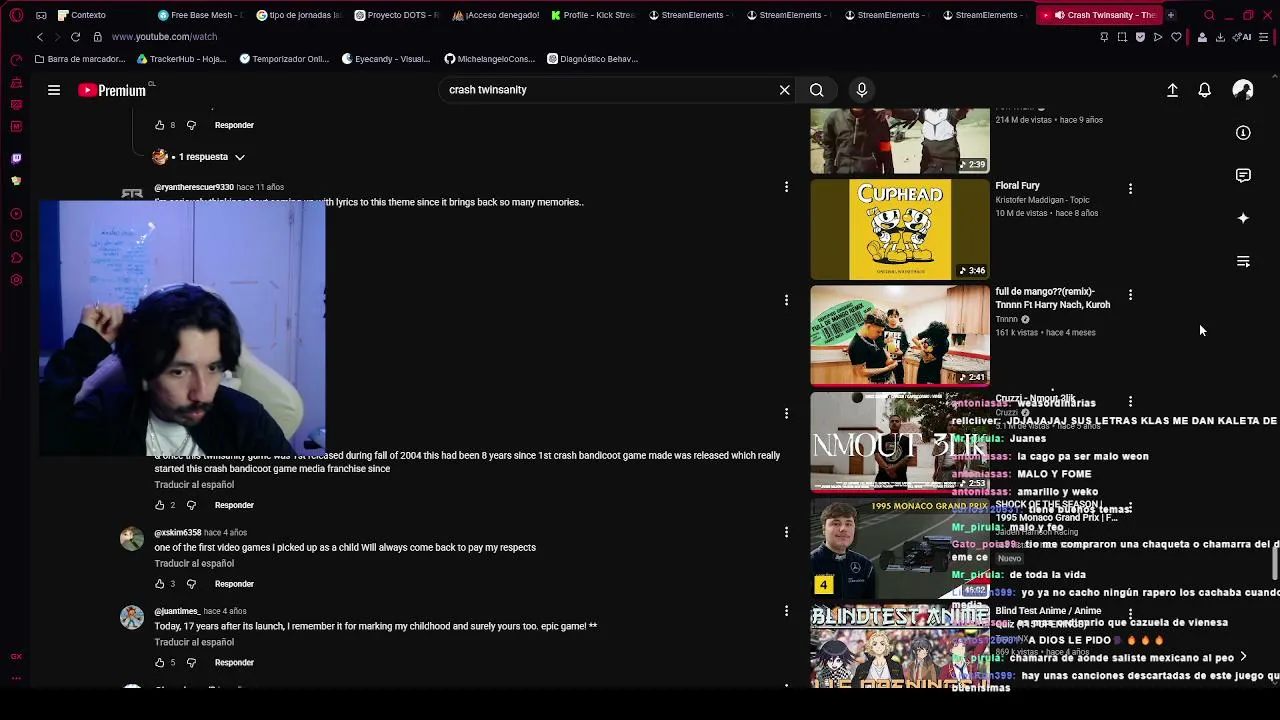Open the @ryantherescuer9330 channel link
The image size is (1280, 720).
[x=194, y=187]
